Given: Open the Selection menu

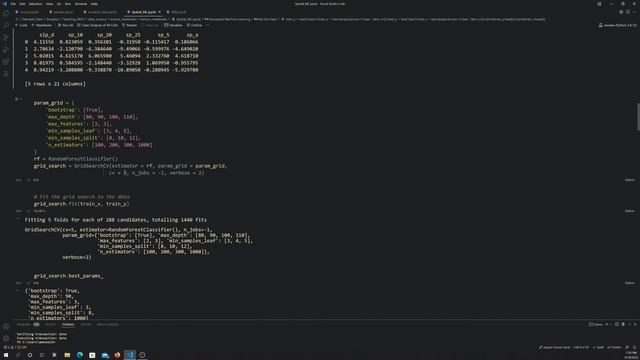Looking at the screenshot, I should (36, 4).
